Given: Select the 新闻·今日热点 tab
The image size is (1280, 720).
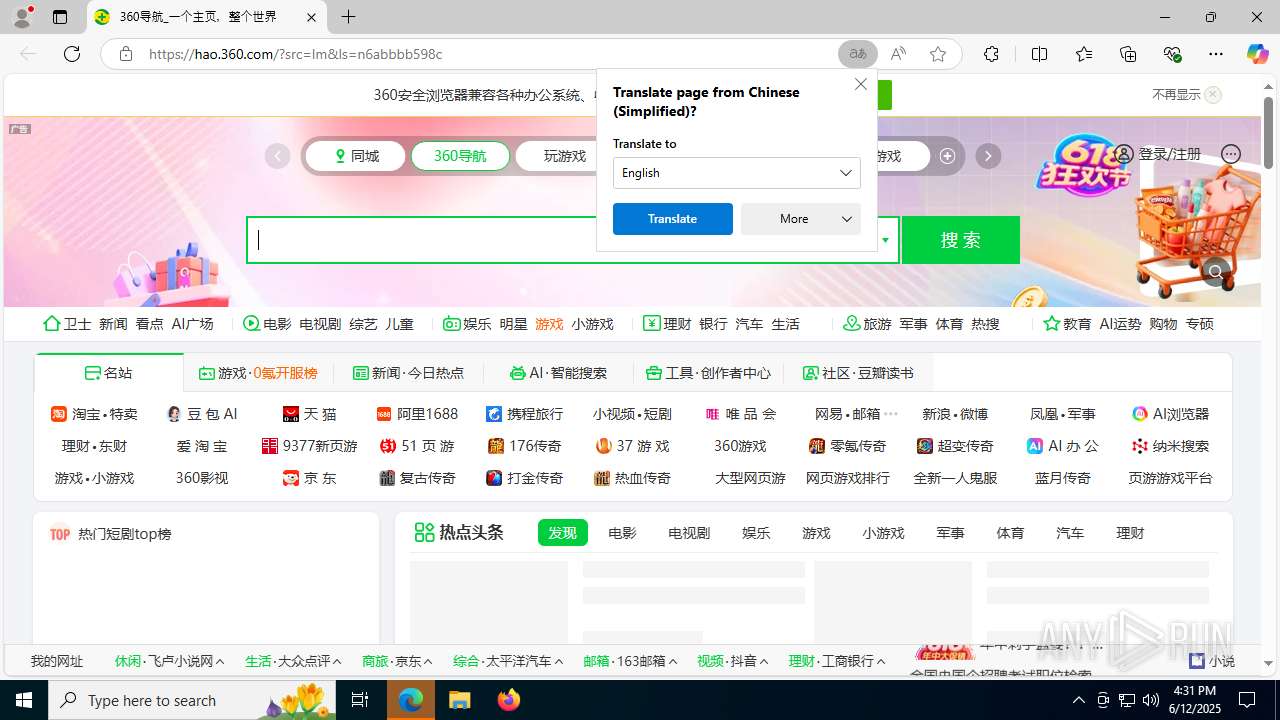Looking at the screenshot, I should tap(408, 373).
